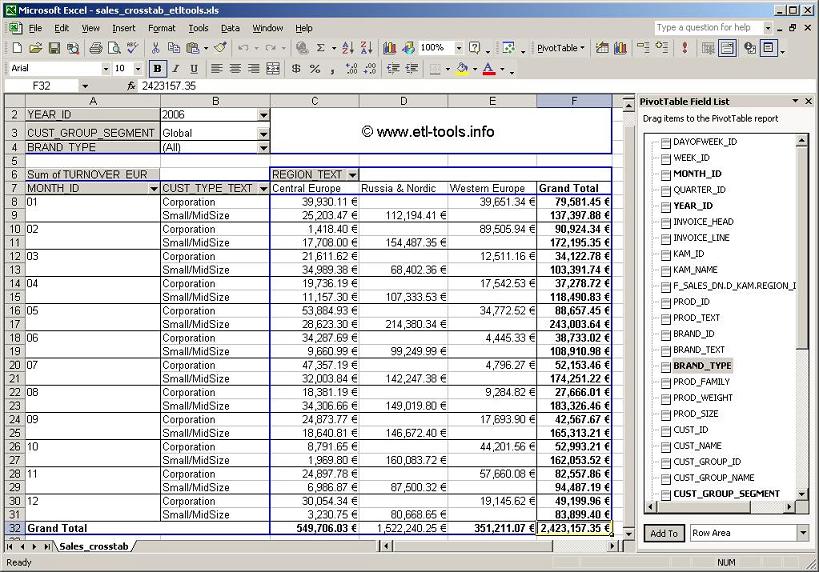Click the function fx icon in formula bar
The height and width of the screenshot is (572, 819).
click(131, 86)
